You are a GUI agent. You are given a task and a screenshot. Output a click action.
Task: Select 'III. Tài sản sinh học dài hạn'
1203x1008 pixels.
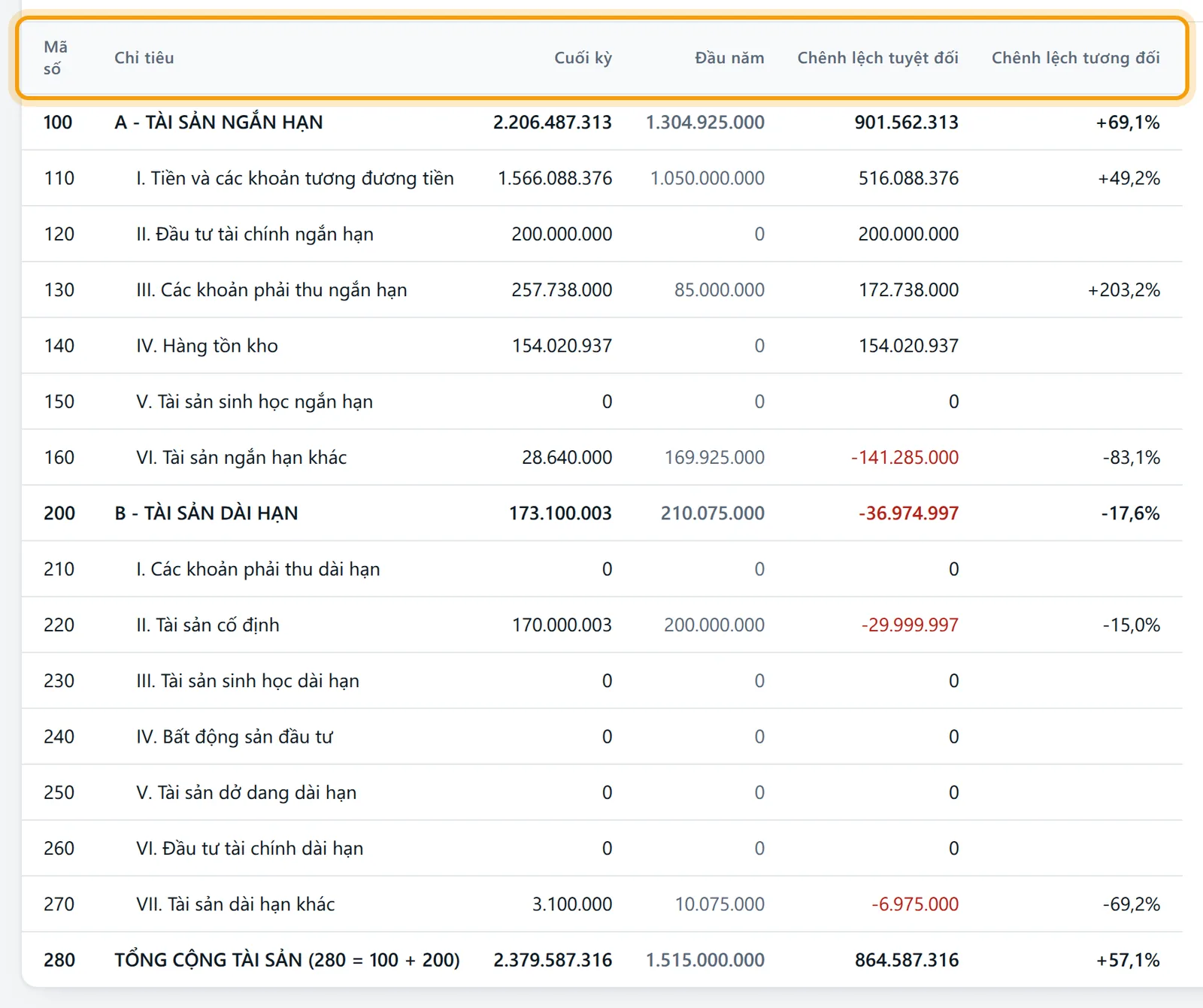click(247, 680)
